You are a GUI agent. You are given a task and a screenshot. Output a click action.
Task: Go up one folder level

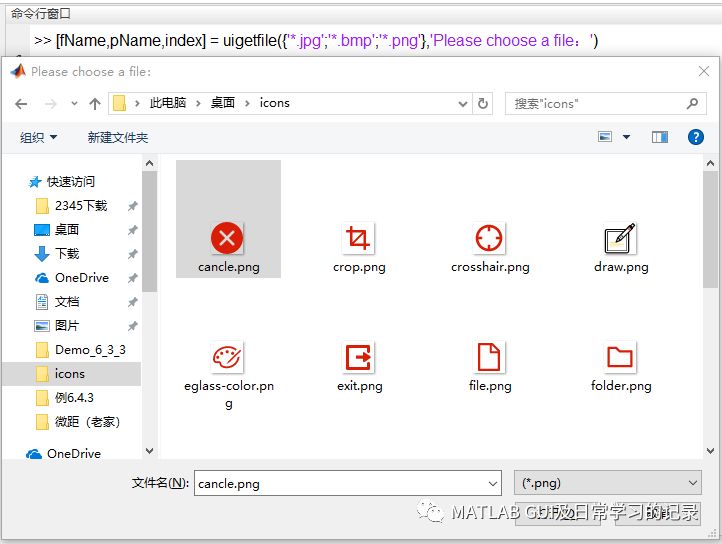95,104
